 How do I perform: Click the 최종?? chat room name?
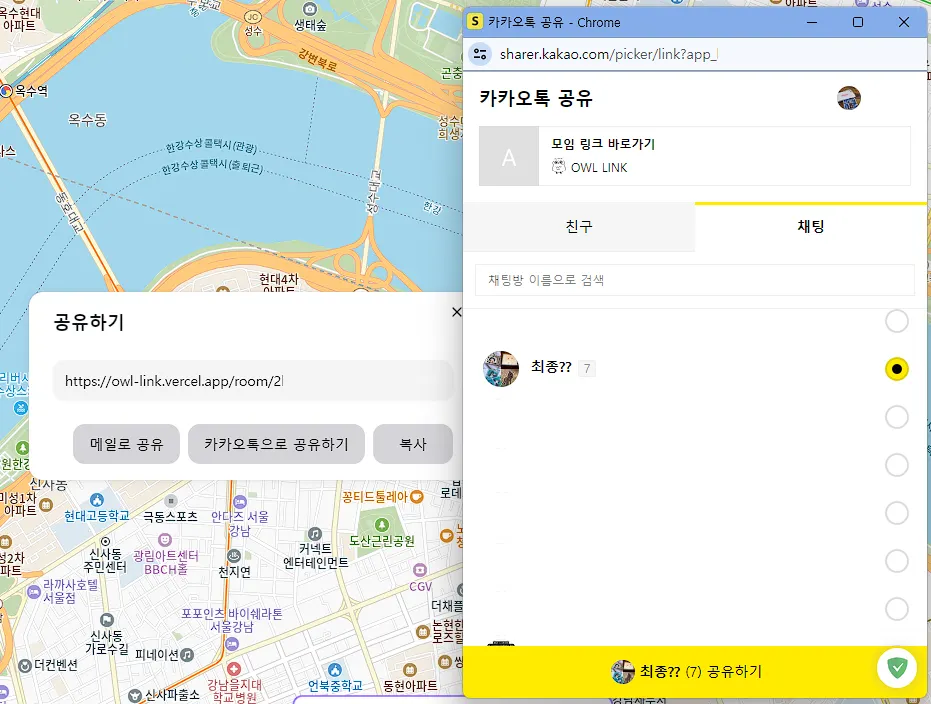click(x=551, y=367)
